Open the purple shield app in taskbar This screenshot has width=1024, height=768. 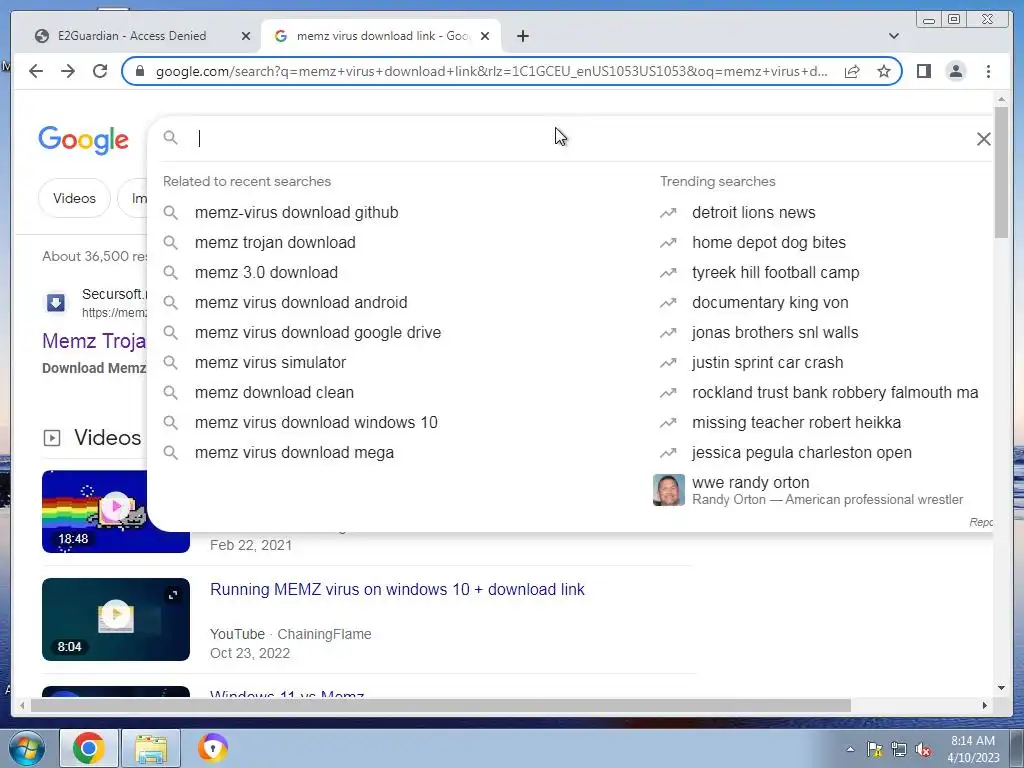[x=213, y=748]
